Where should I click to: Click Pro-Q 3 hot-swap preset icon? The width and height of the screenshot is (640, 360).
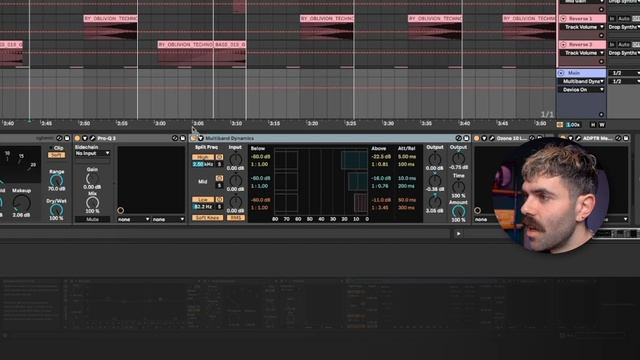tap(175, 138)
